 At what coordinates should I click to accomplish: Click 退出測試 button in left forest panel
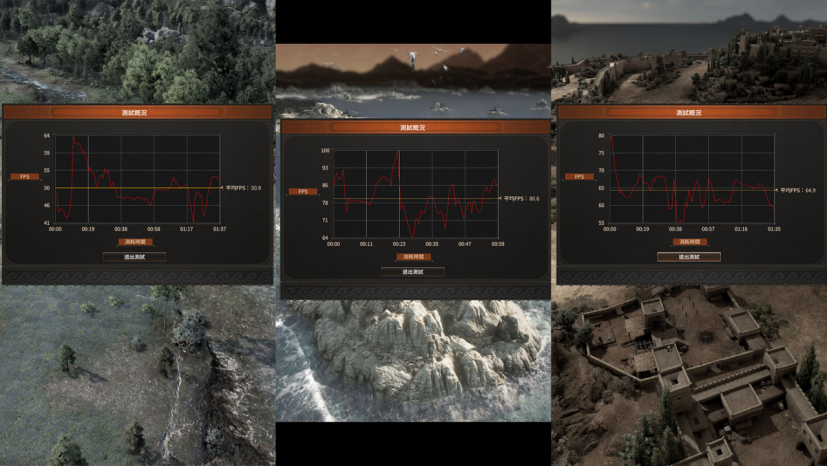point(135,257)
